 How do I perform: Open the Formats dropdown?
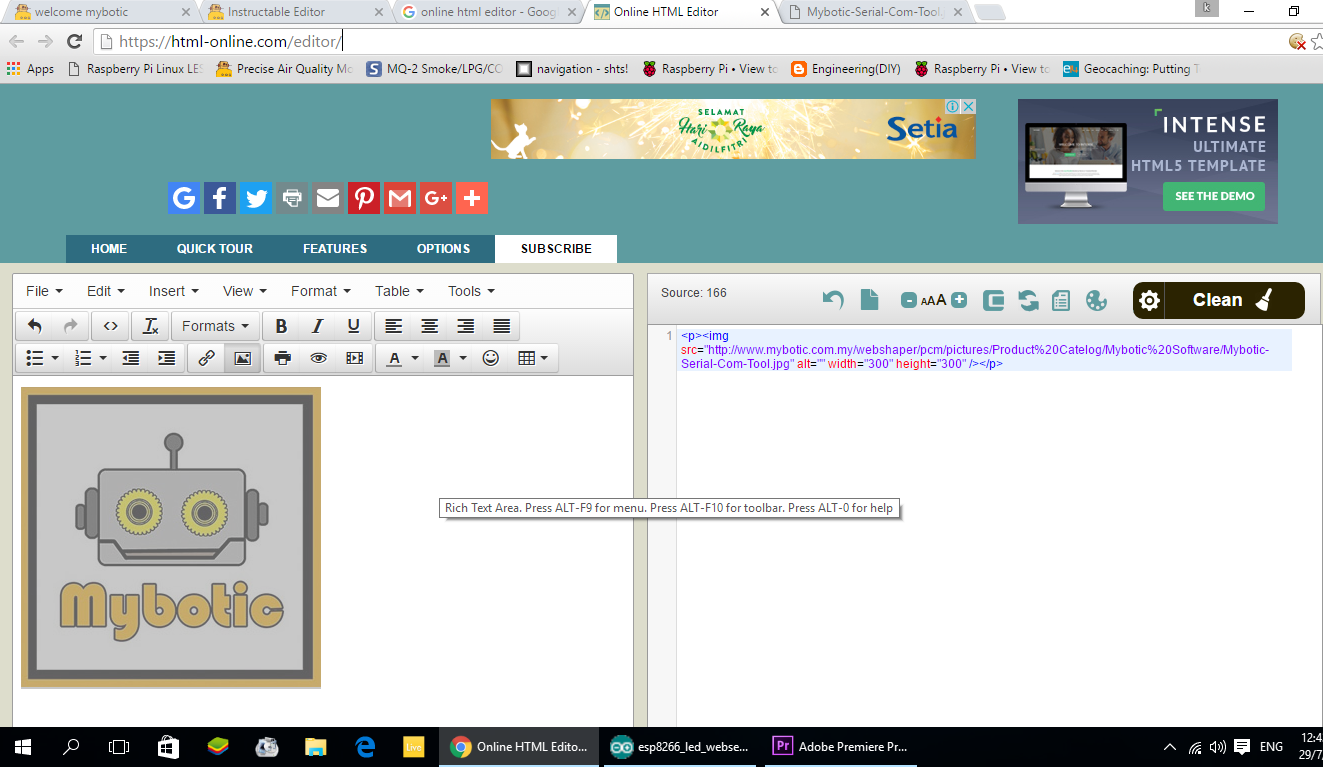coord(215,326)
